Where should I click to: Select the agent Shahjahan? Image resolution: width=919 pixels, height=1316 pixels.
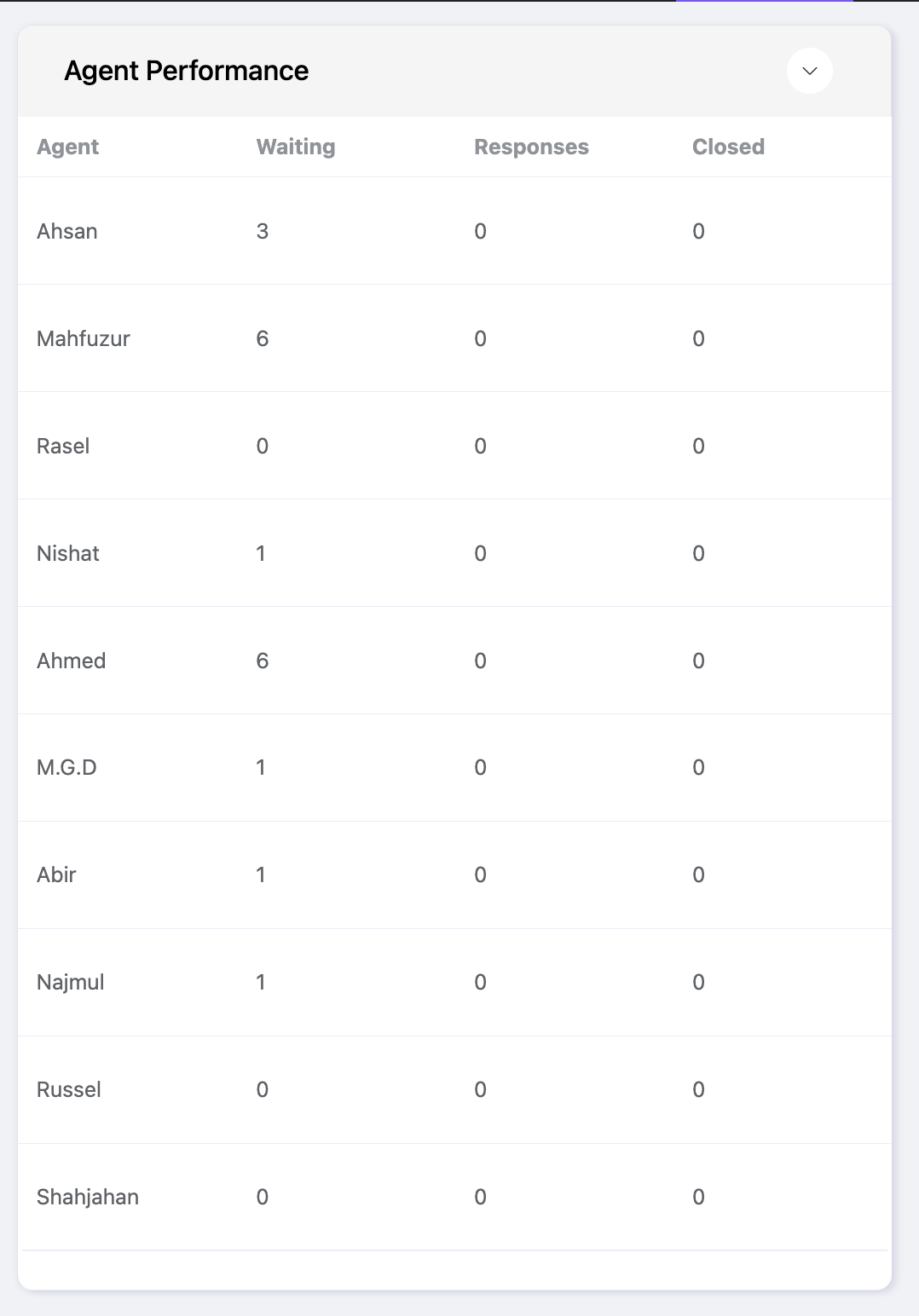[x=88, y=1197]
